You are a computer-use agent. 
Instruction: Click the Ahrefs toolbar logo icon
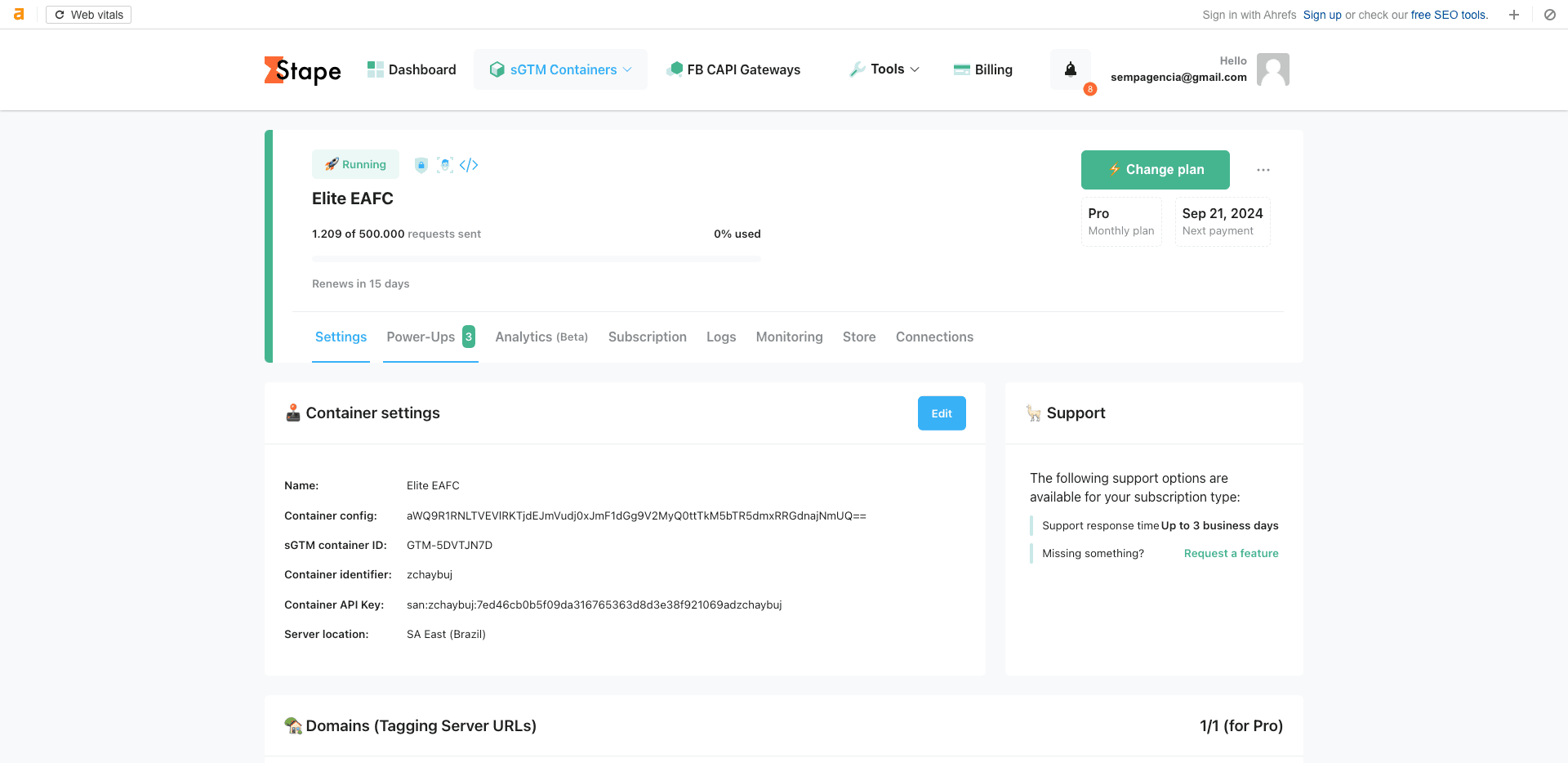19,15
